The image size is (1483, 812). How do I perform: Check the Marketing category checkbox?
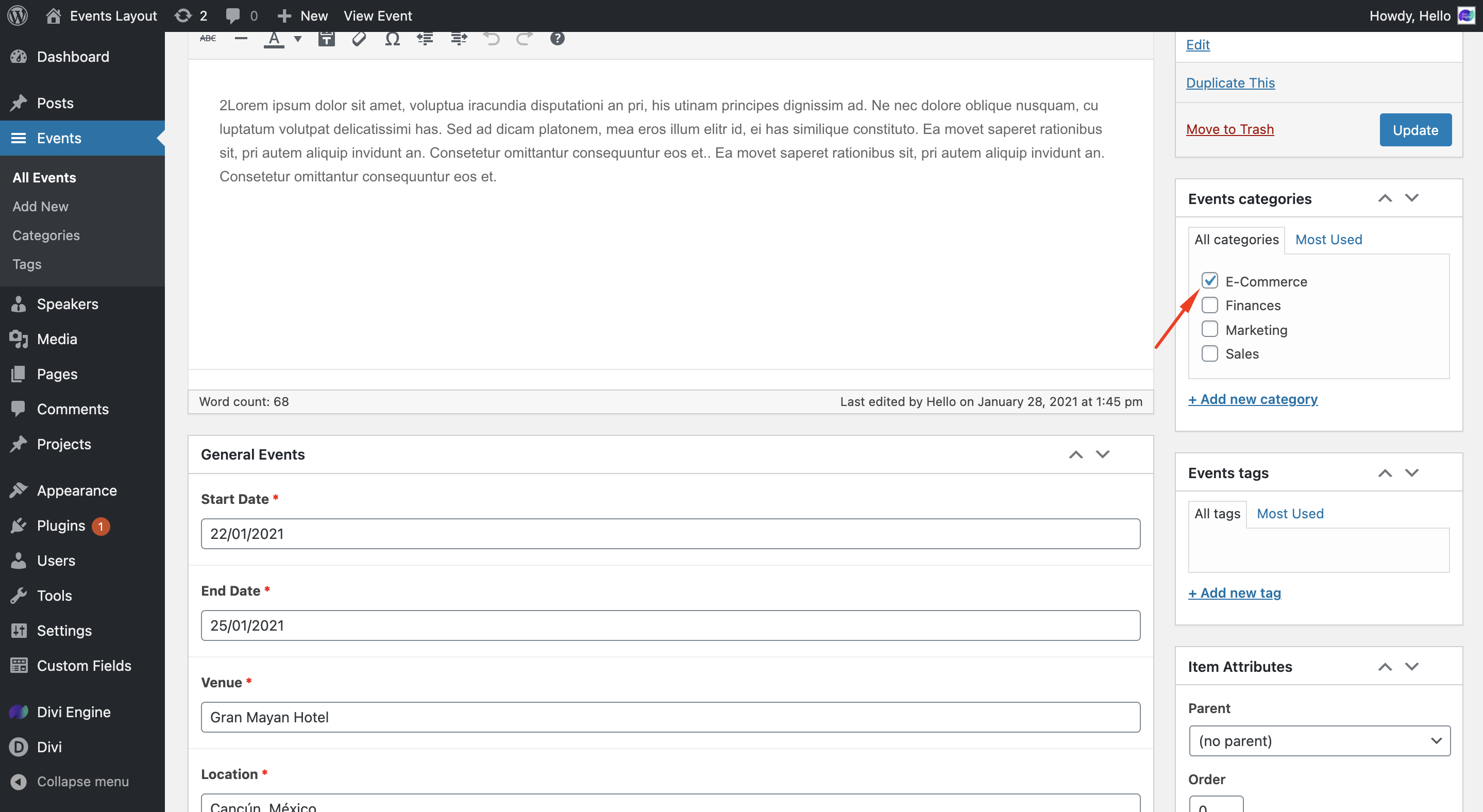[x=1209, y=329]
